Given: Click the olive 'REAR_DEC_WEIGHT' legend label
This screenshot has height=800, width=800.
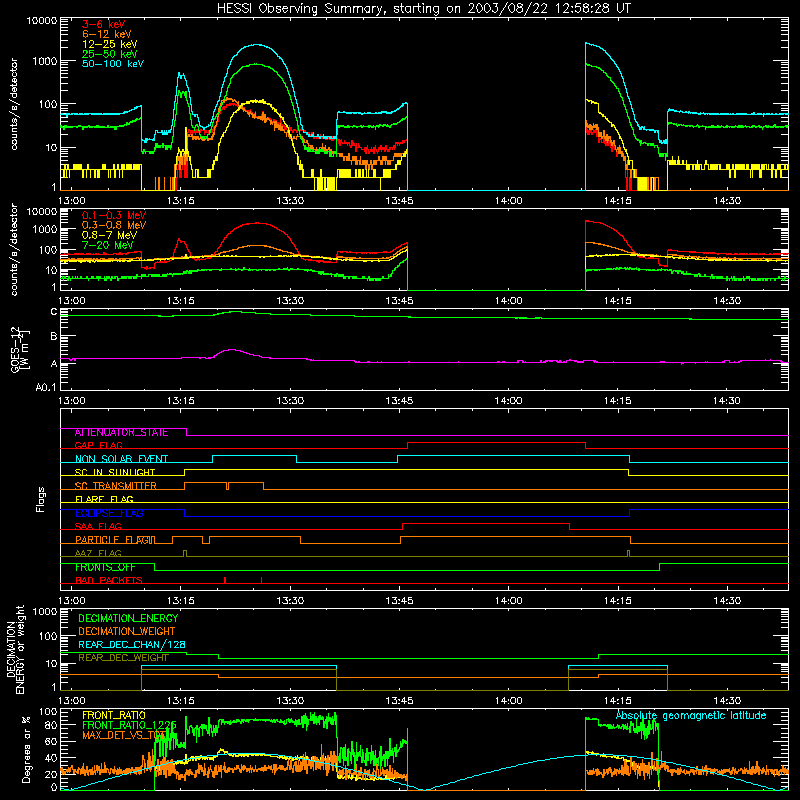Looking at the screenshot, I should [x=123, y=658].
